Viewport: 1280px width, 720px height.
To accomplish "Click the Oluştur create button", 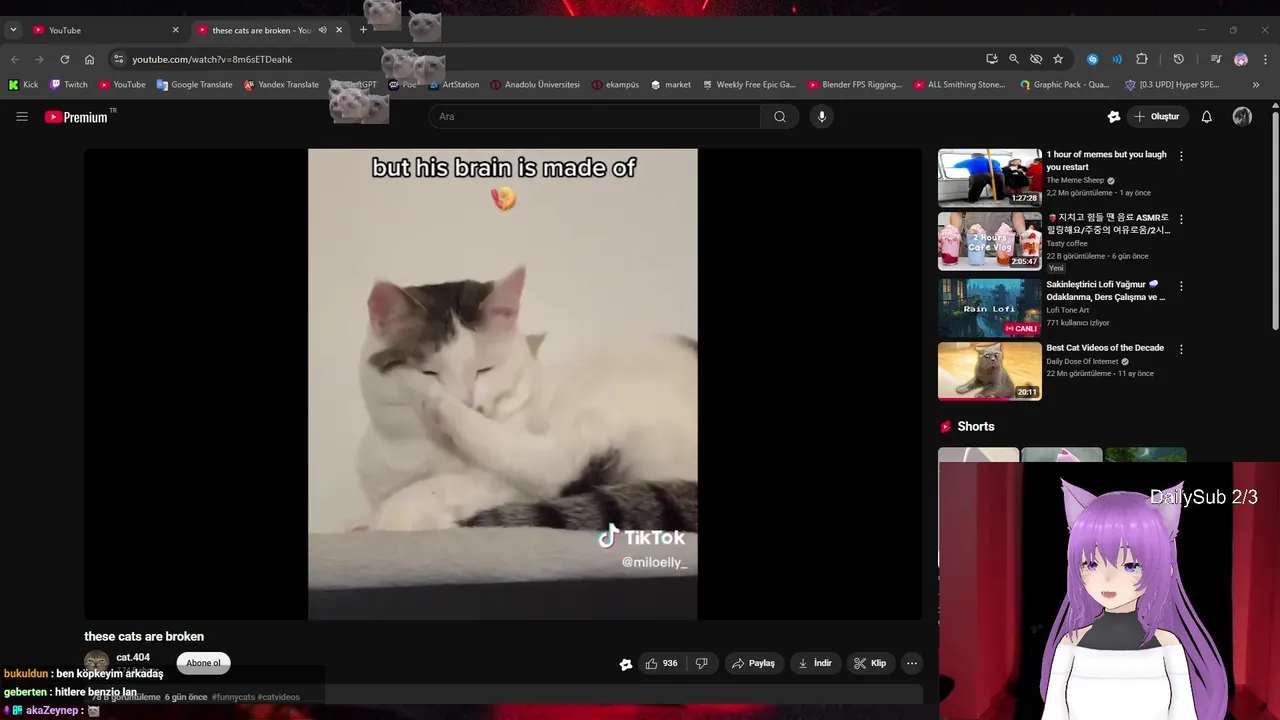I will pos(1156,117).
